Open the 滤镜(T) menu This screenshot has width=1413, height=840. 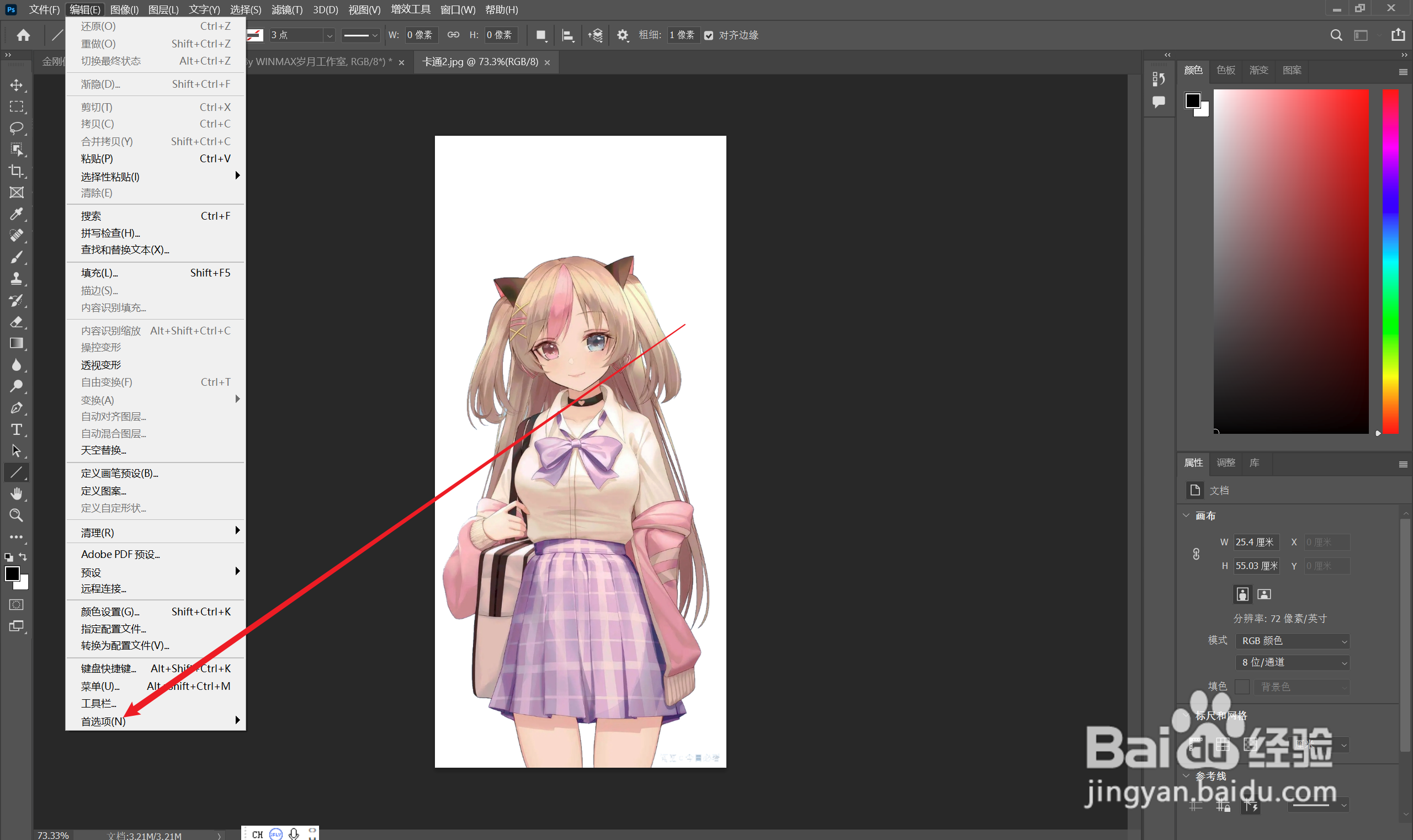[x=287, y=9]
